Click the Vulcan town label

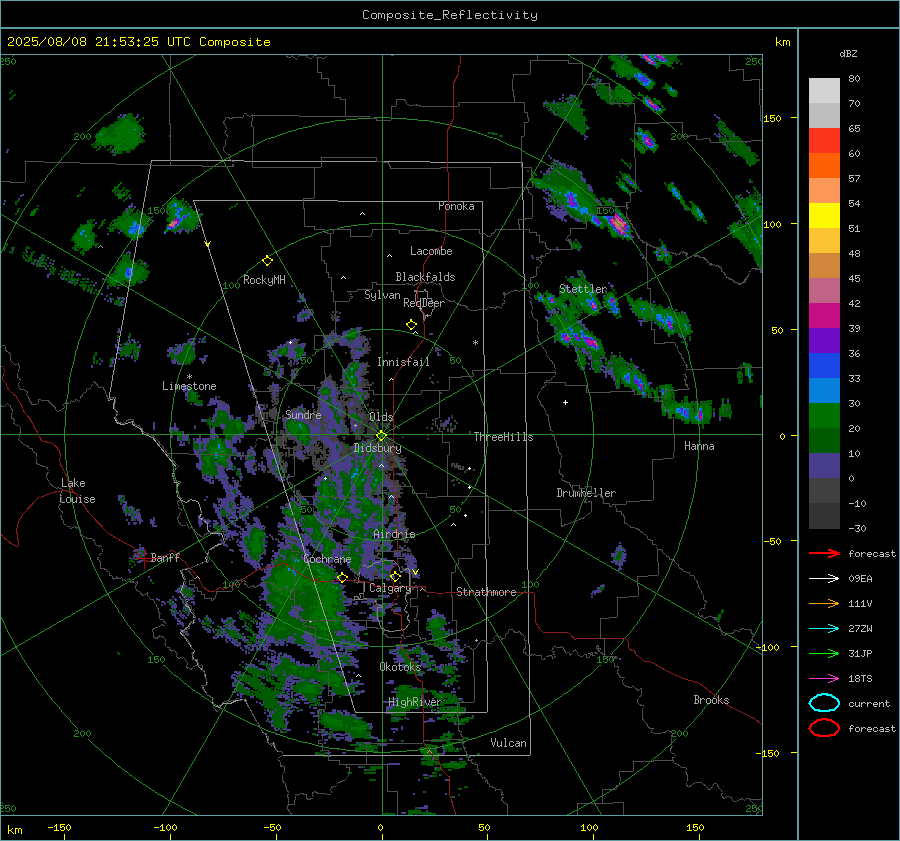click(x=508, y=743)
